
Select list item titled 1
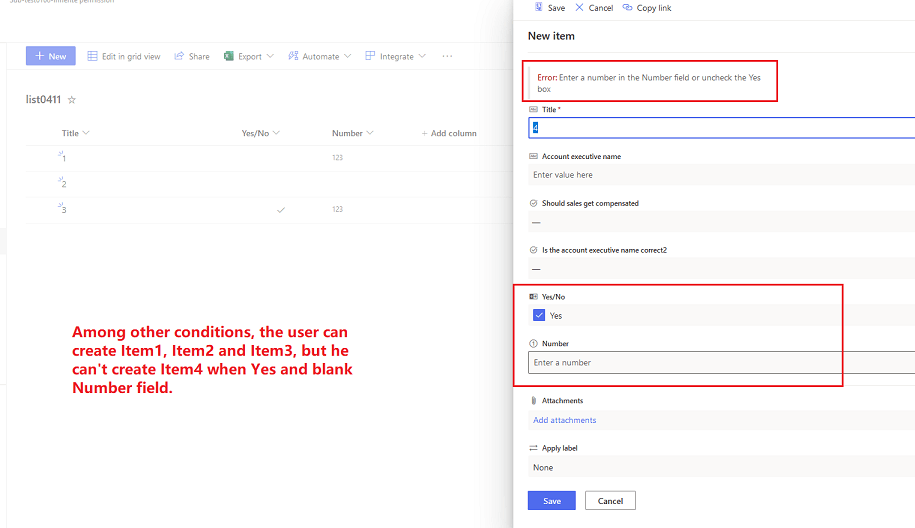tap(64, 158)
